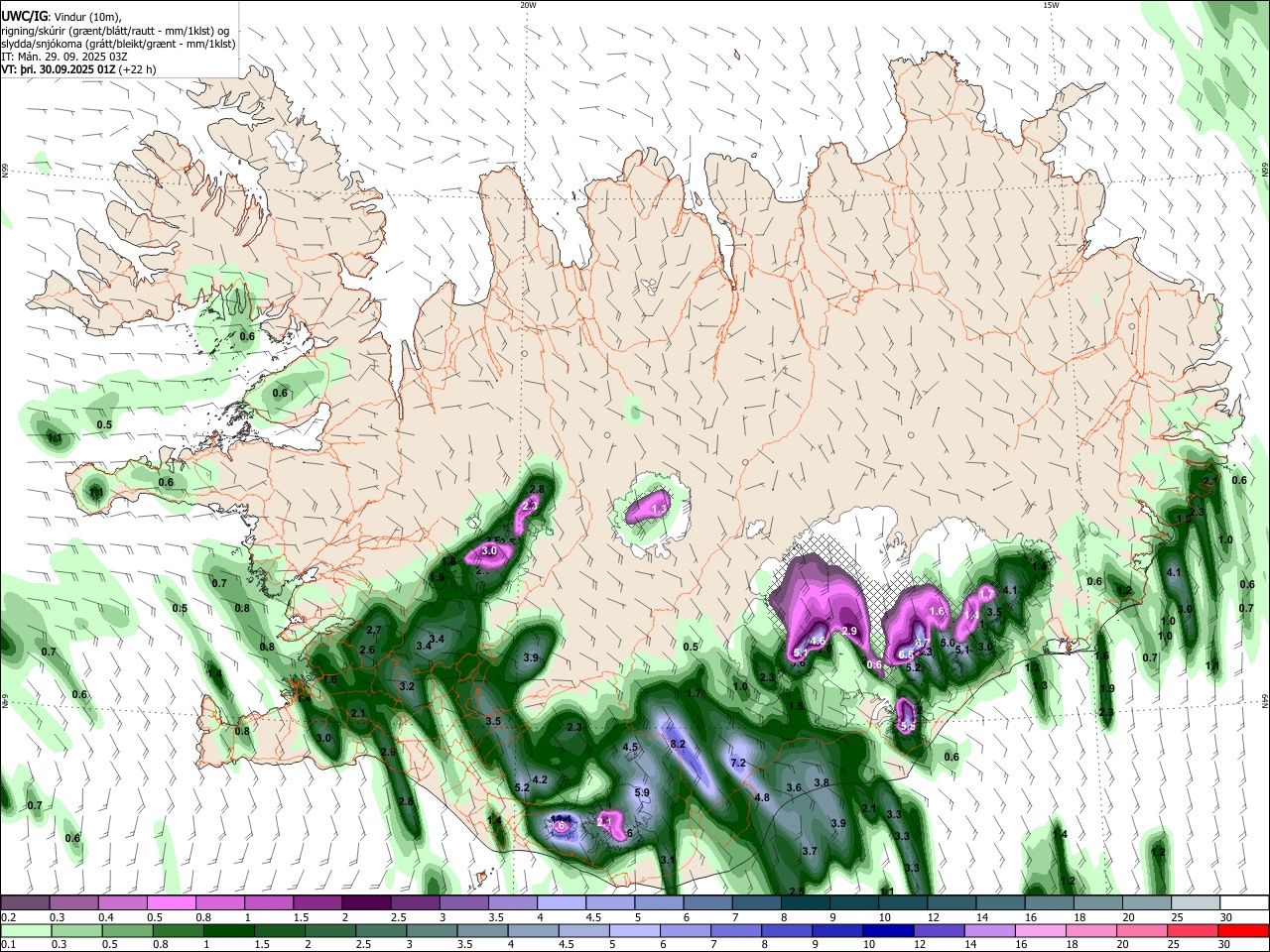Choose the light grey 25 mm snow swatch
The height and width of the screenshot is (952, 1270).
[x=1196, y=903]
